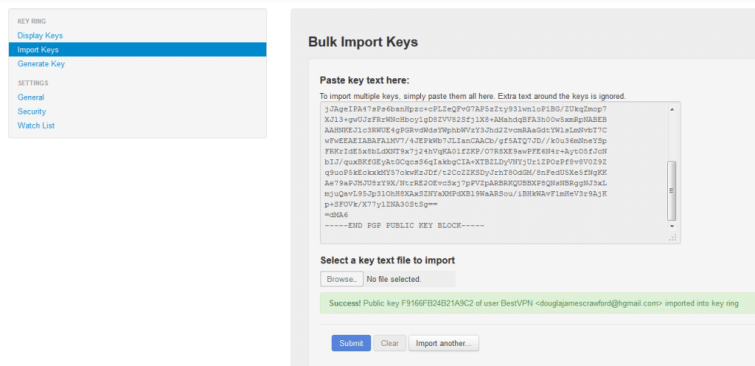Click the END PGP PUBLIC KEY BLOCK line
Viewport: 755px width, 366px height.
click(x=404, y=225)
